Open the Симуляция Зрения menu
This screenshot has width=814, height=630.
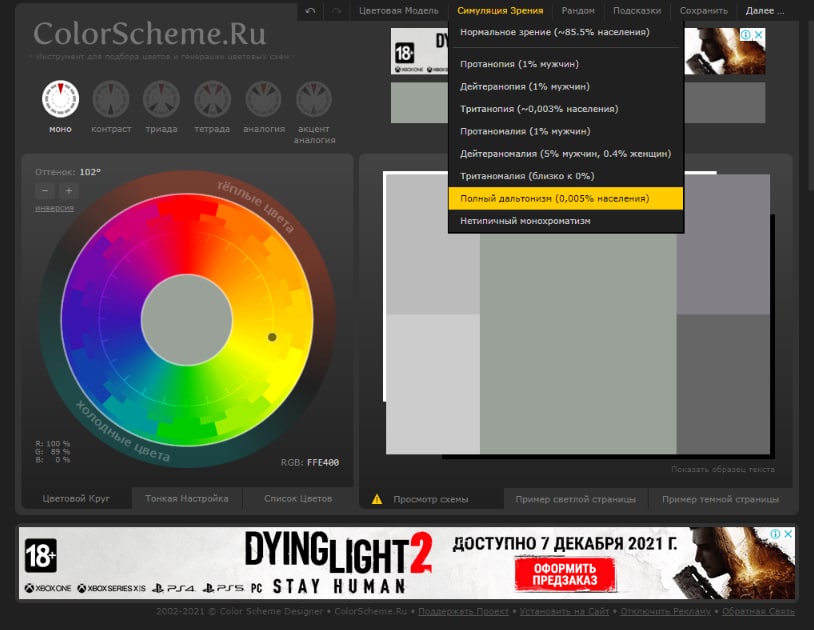tap(500, 11)
